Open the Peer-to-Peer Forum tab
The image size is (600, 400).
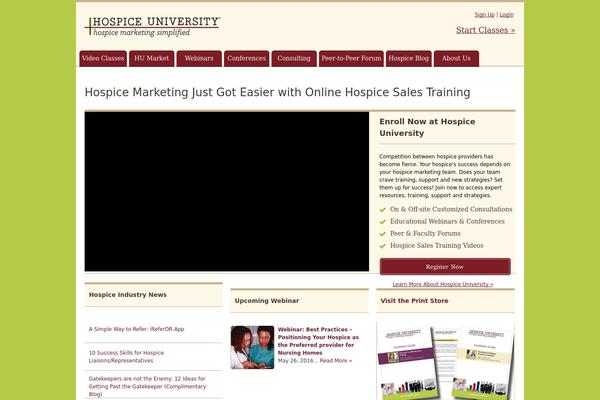(x=351, y=59)
